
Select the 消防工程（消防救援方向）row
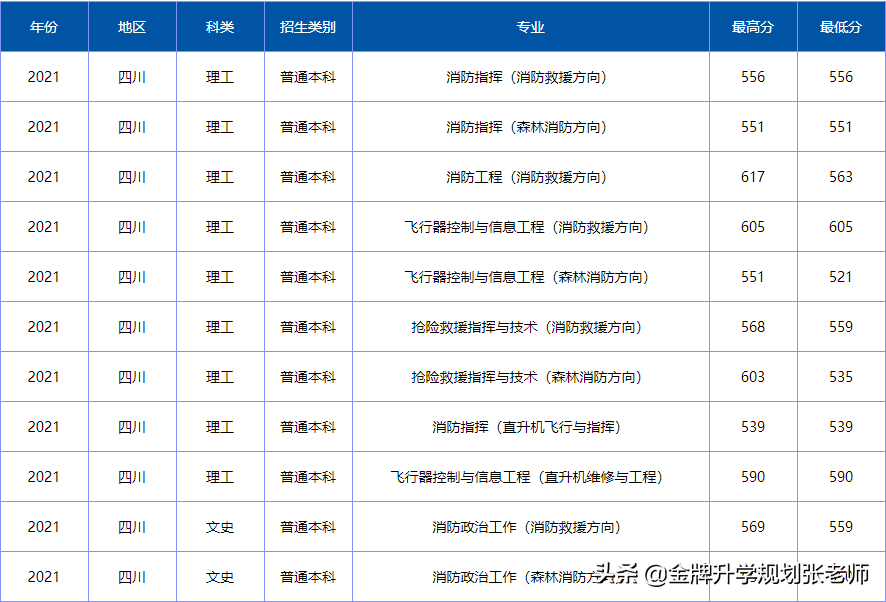(x=529, y=176)
